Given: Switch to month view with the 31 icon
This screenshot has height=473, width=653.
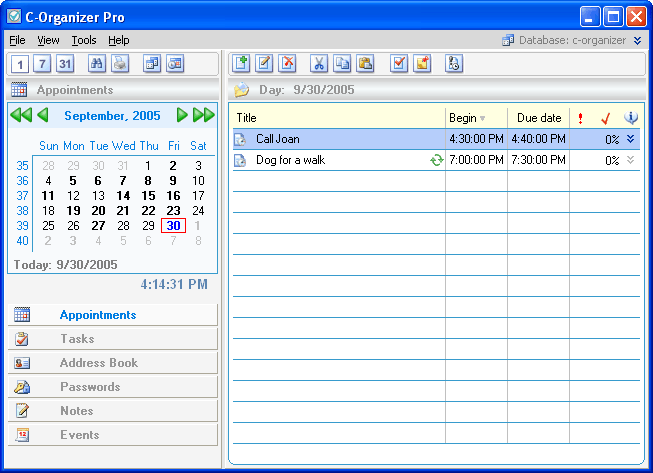Looking at the screenshot, I should pyautogui.click(x=65, y=64).
